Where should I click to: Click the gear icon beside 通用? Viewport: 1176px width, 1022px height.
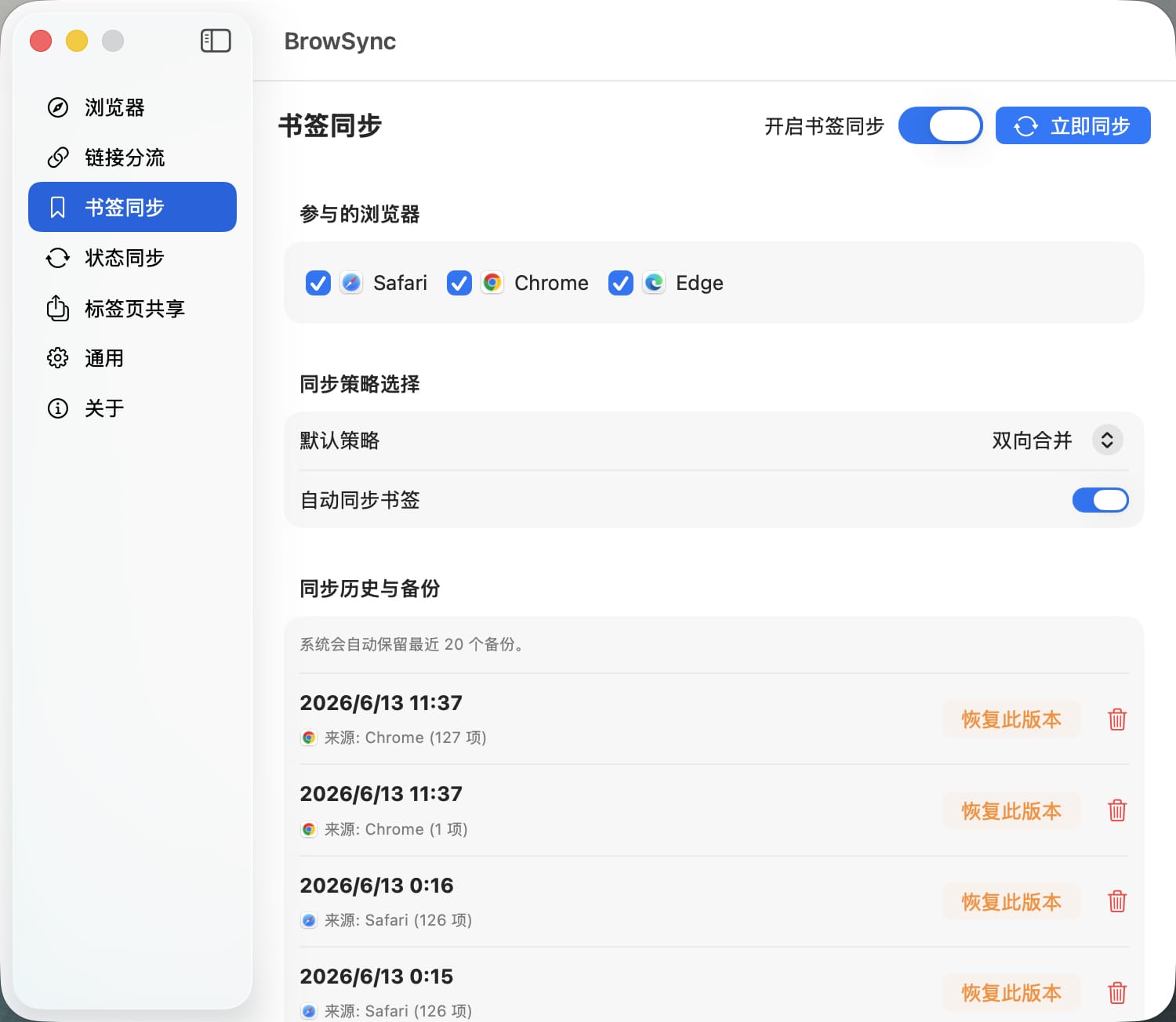[58, 358]
